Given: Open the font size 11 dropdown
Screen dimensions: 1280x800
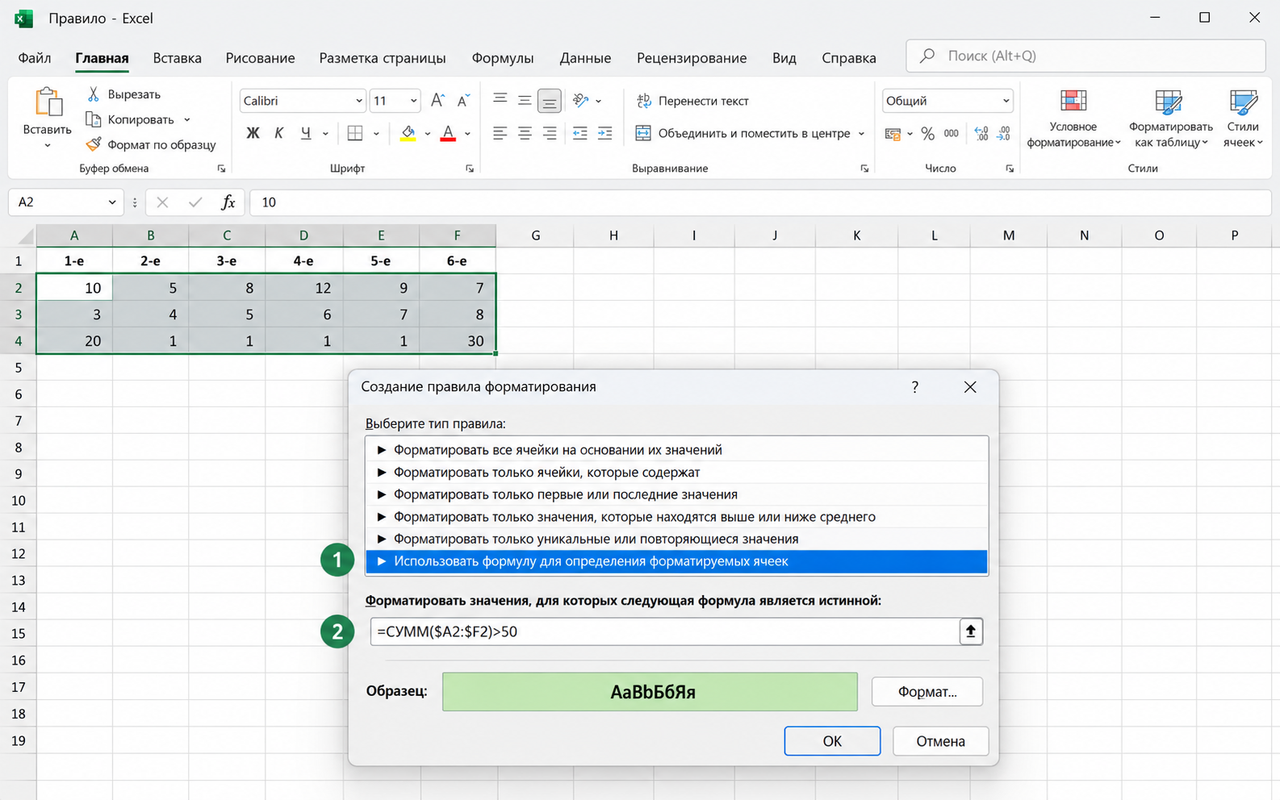Looking at the screenshot, I should pyautogui.click(x=414, y=101).
